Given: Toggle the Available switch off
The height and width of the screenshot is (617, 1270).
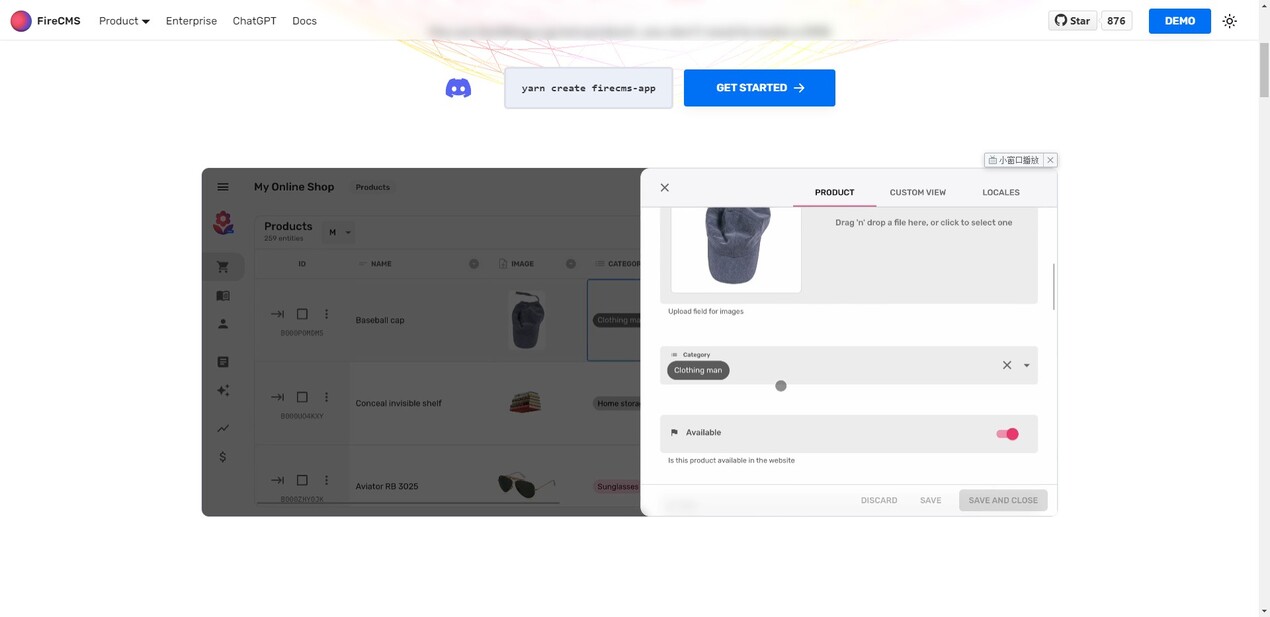Looking at the screenshot, I should pyautogui.click(x=1007, y=434).
